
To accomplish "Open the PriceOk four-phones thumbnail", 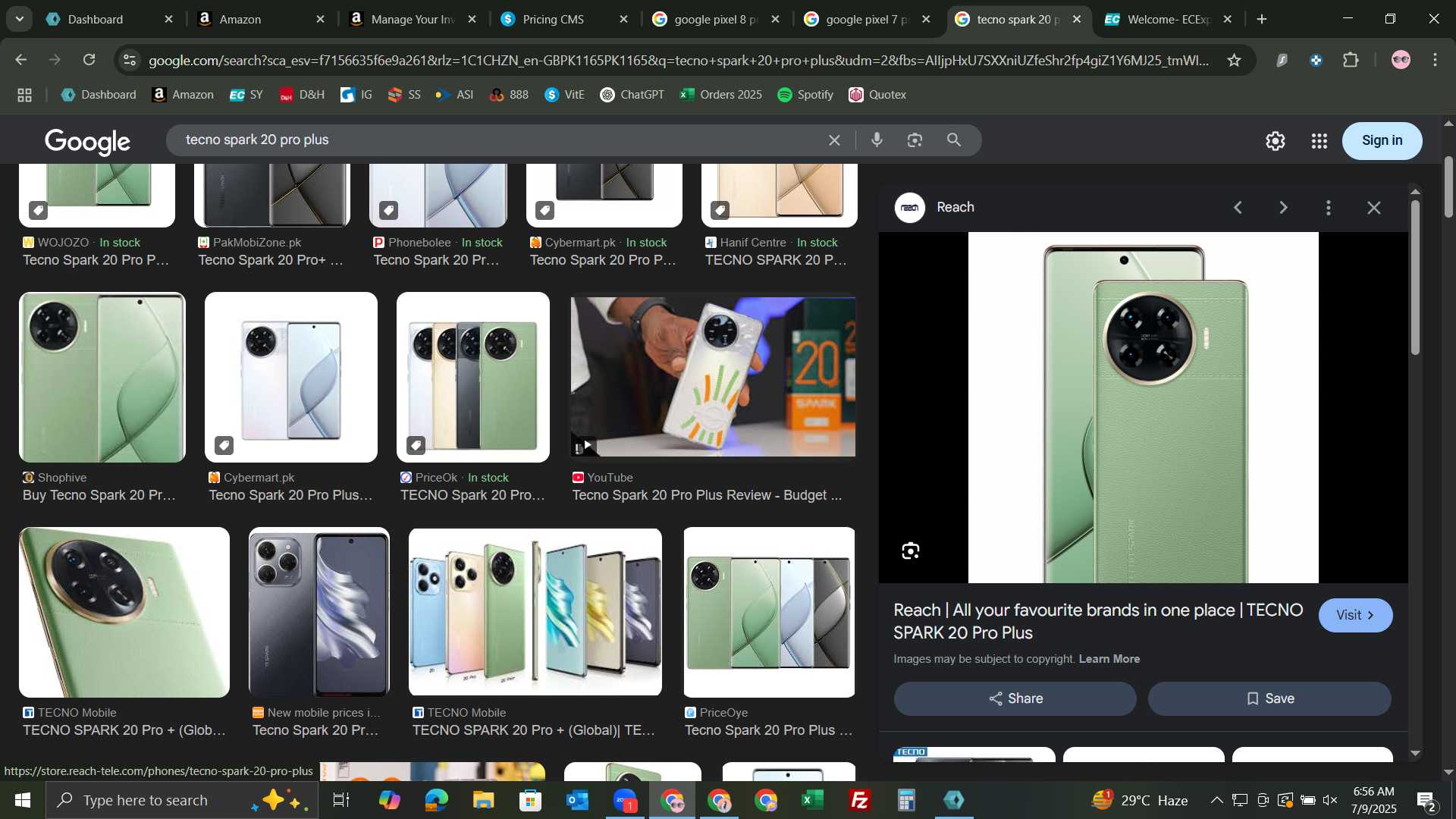I will (472, 377).
